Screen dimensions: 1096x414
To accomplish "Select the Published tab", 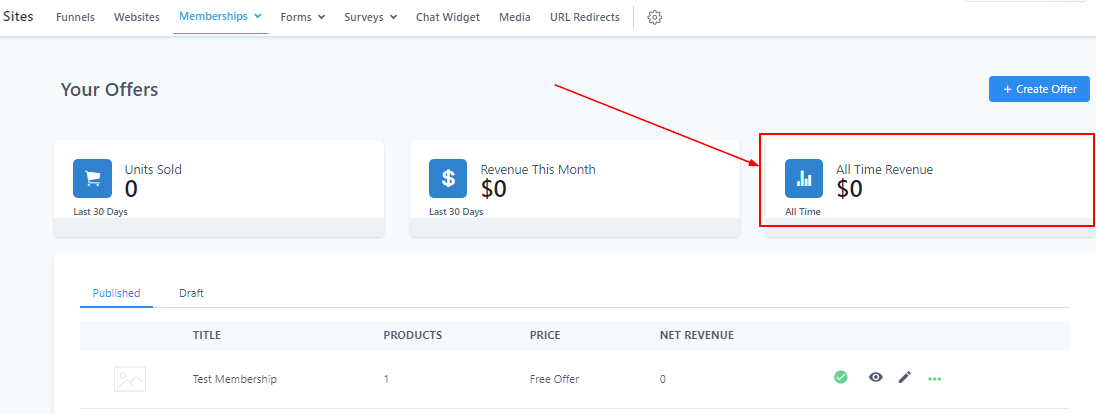I will 116,293.
